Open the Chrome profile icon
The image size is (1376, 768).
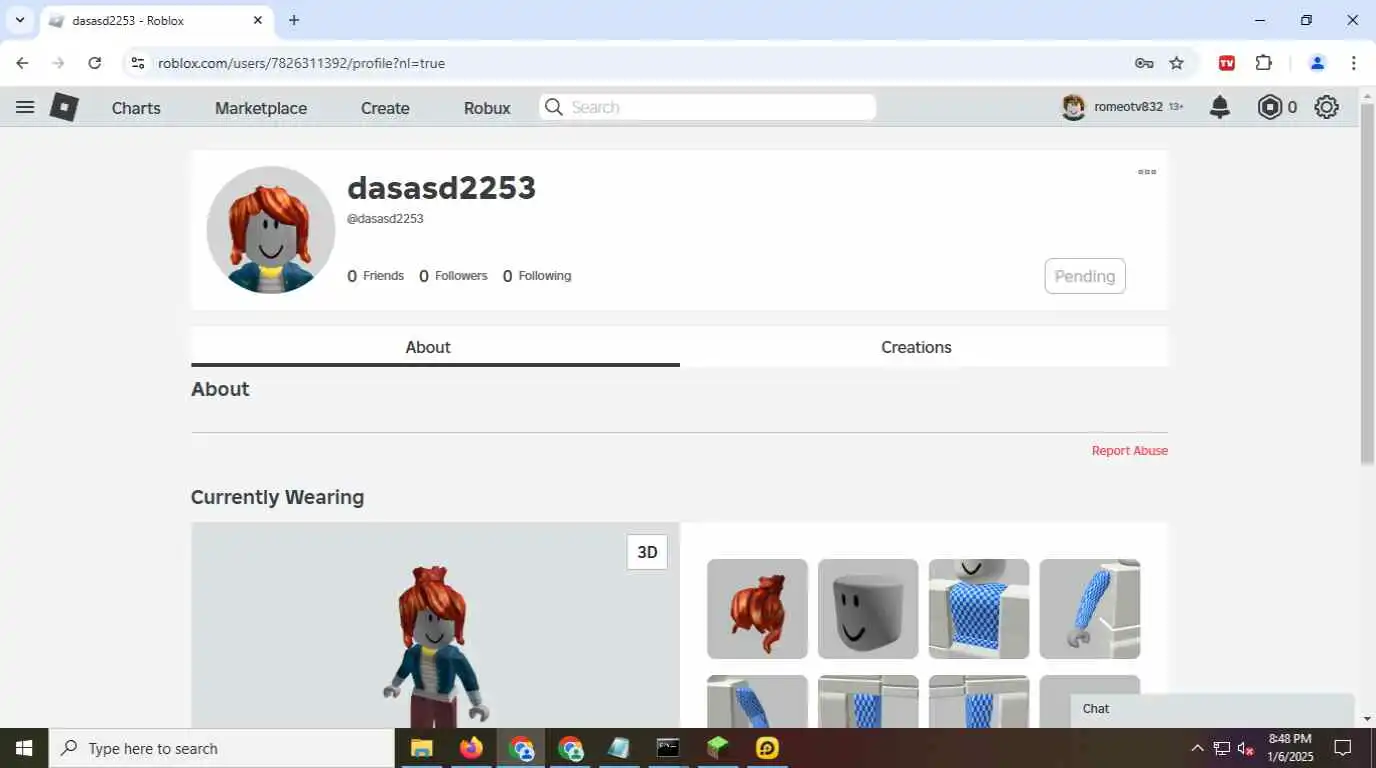tap(1317, 63)
